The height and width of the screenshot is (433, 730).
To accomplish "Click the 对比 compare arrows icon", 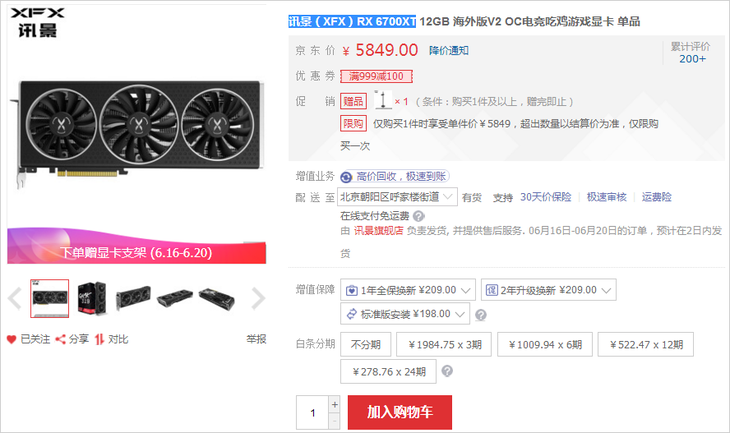I will tap(100, 339).
